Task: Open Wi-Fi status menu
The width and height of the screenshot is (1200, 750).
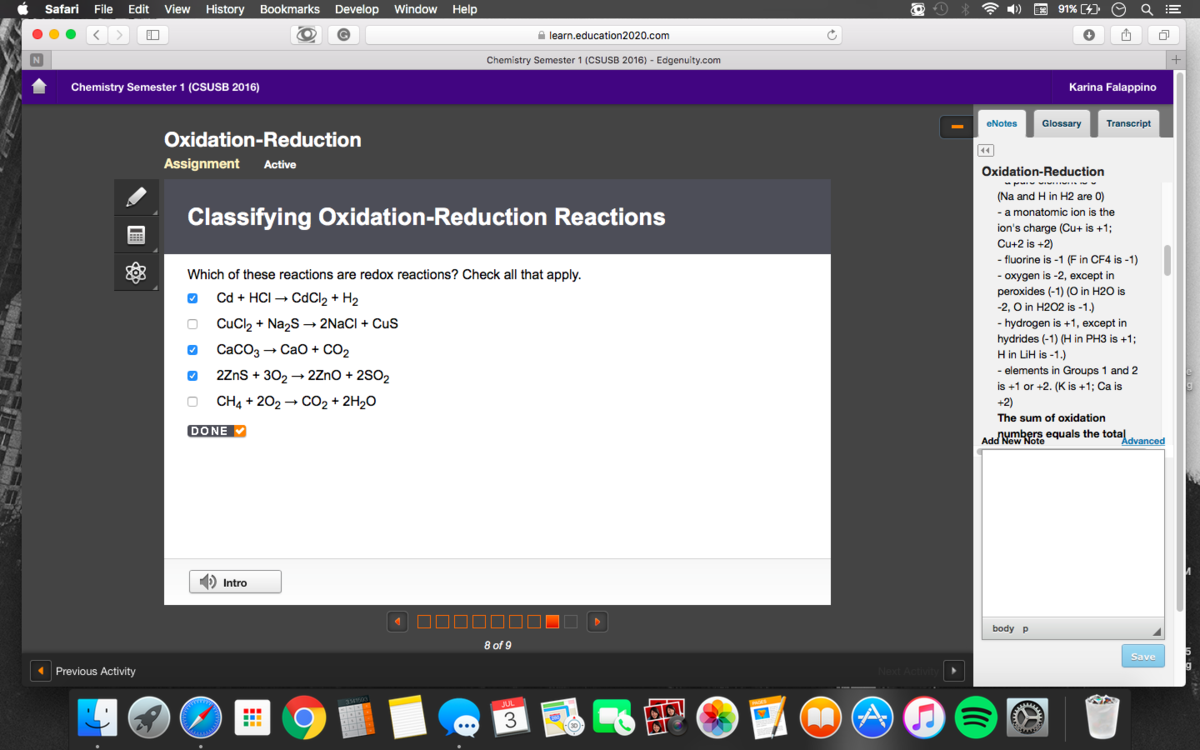Action: tap(990, 9)
